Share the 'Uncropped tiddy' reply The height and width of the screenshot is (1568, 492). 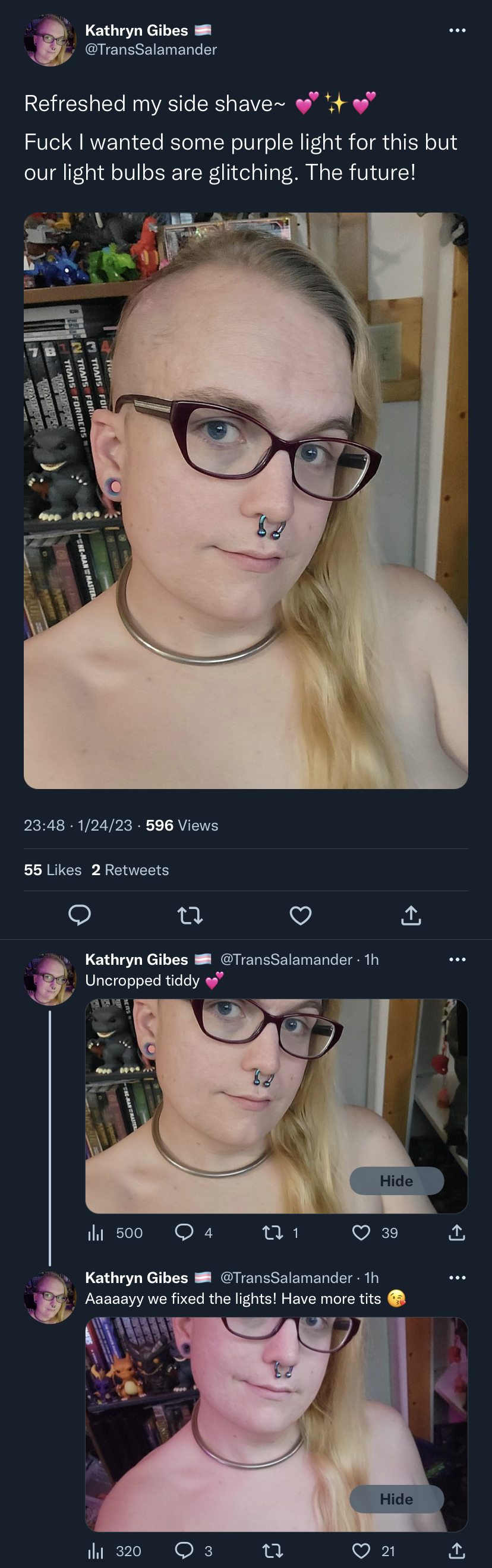click(457, 1233)
